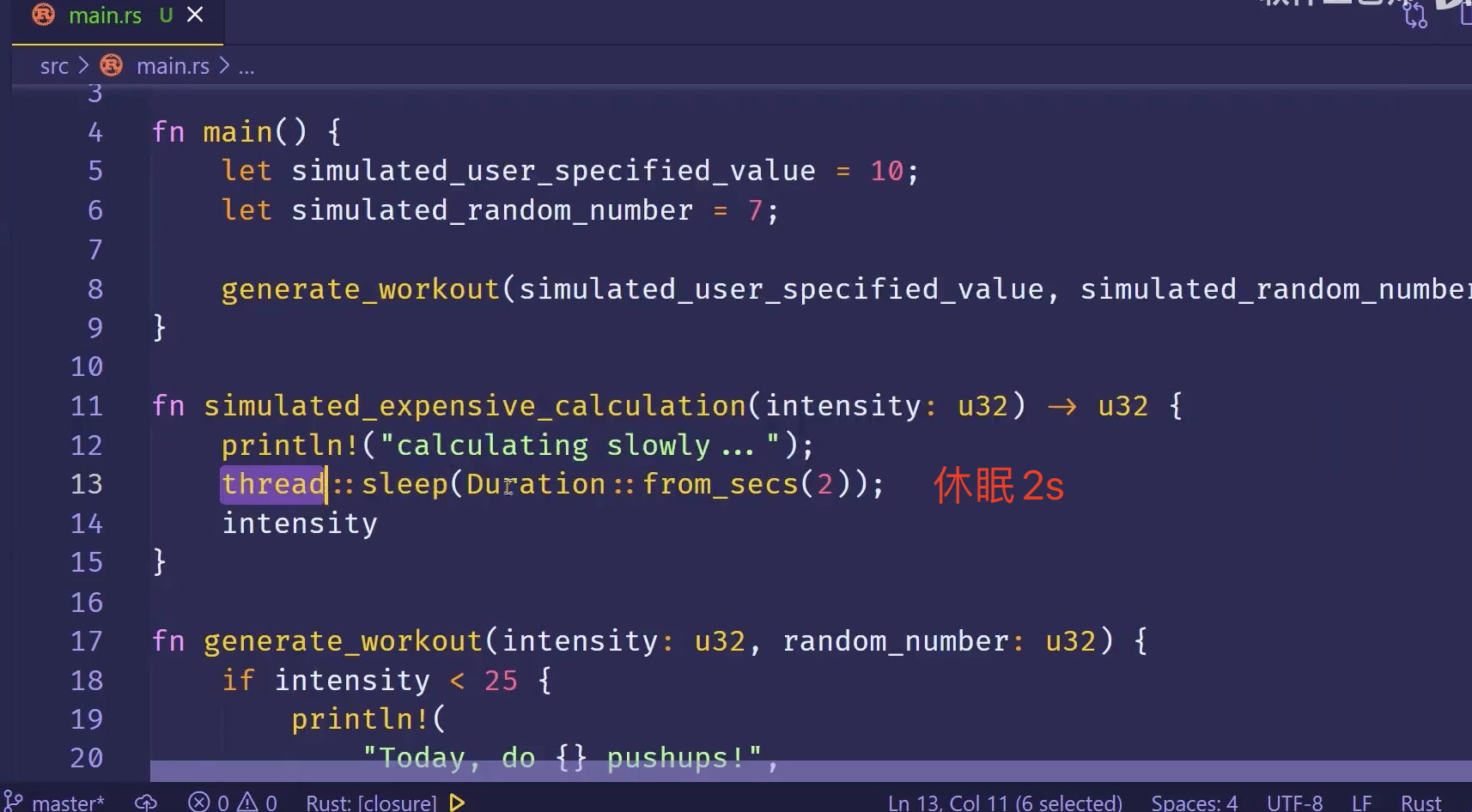Expand the breadcrumb ellipsis symbol list

click(246, 66)
